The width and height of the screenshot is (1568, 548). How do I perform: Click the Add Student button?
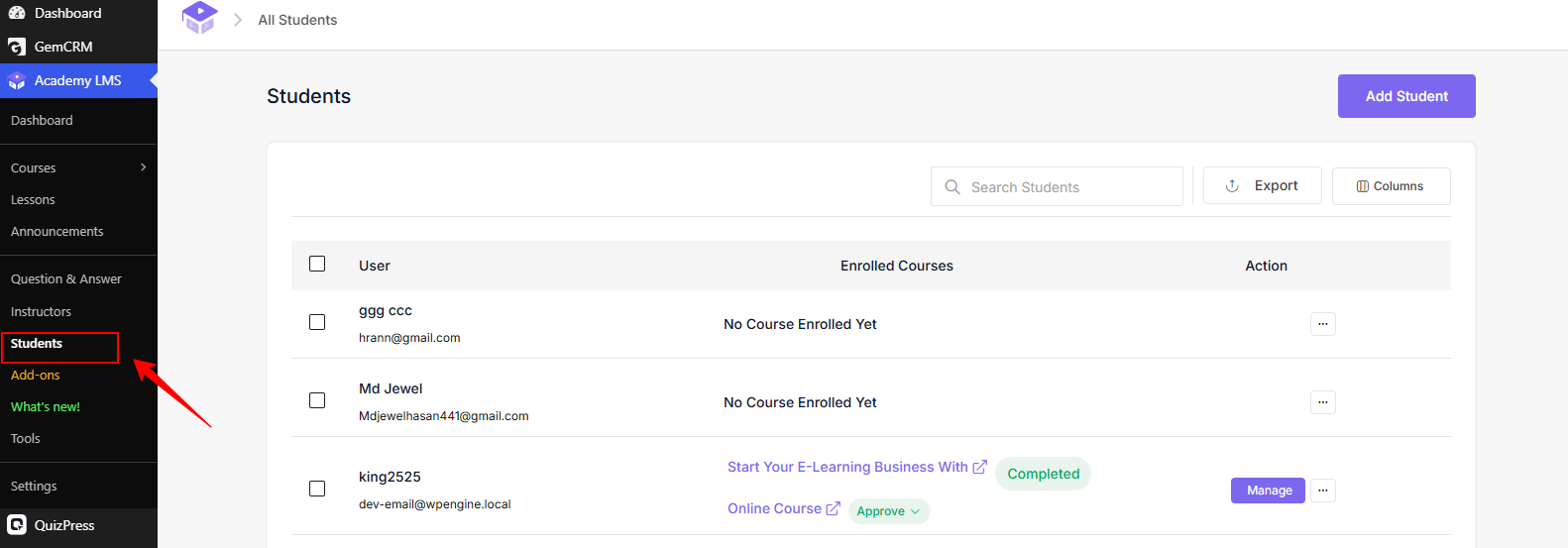[x=1406, y=96]
